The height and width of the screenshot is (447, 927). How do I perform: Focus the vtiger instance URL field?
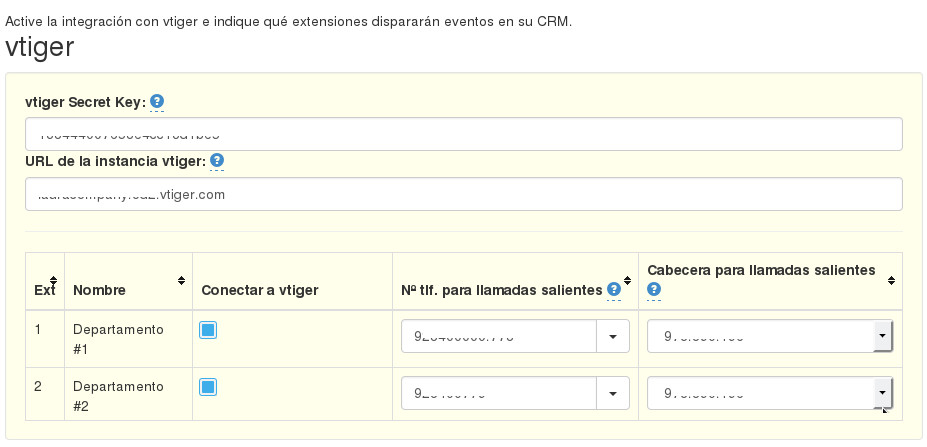463,194
